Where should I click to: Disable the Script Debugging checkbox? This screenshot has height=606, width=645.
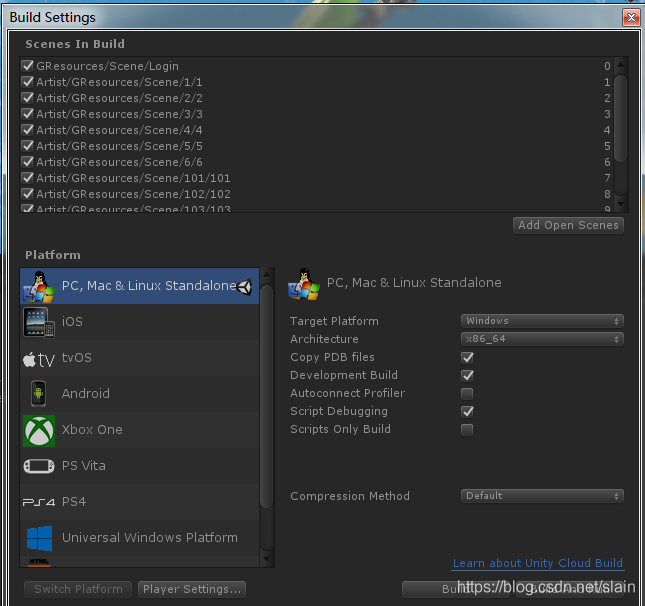pos(467,412)
